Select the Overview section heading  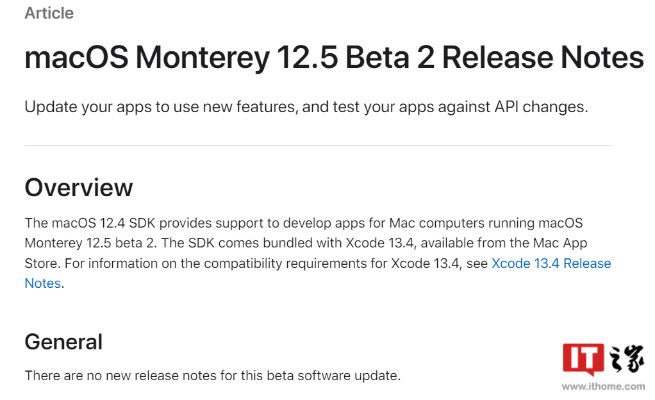(x=78, y=187)
